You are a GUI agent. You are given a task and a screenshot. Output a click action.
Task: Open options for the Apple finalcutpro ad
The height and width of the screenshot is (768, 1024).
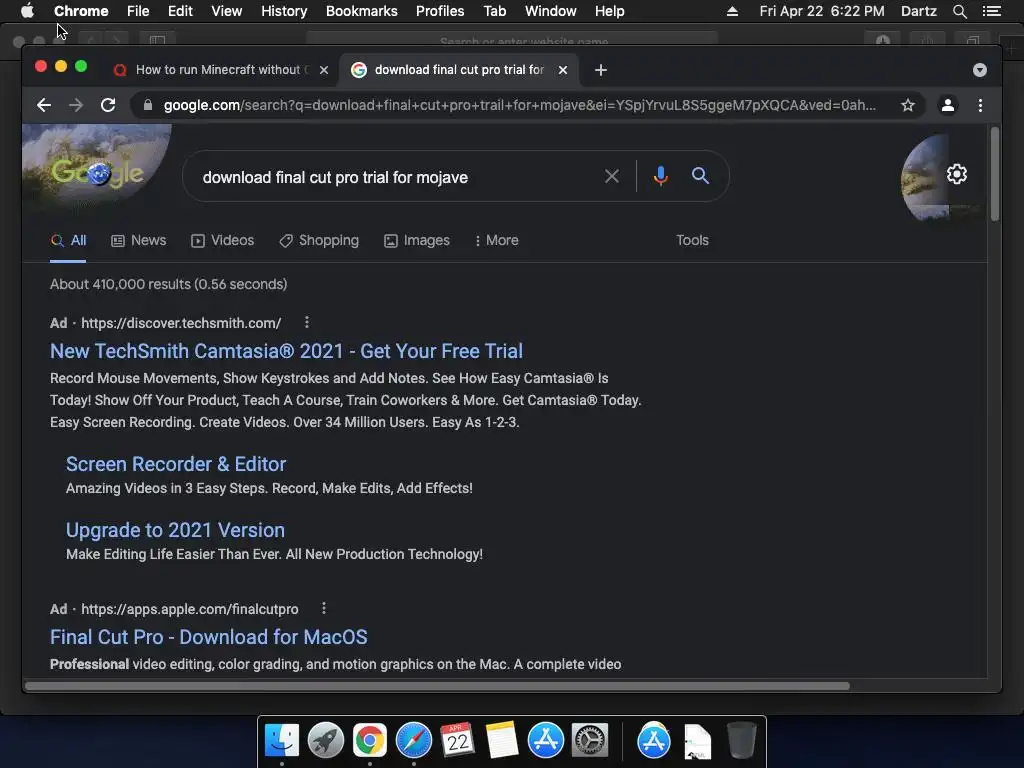[x=324, y=608]
